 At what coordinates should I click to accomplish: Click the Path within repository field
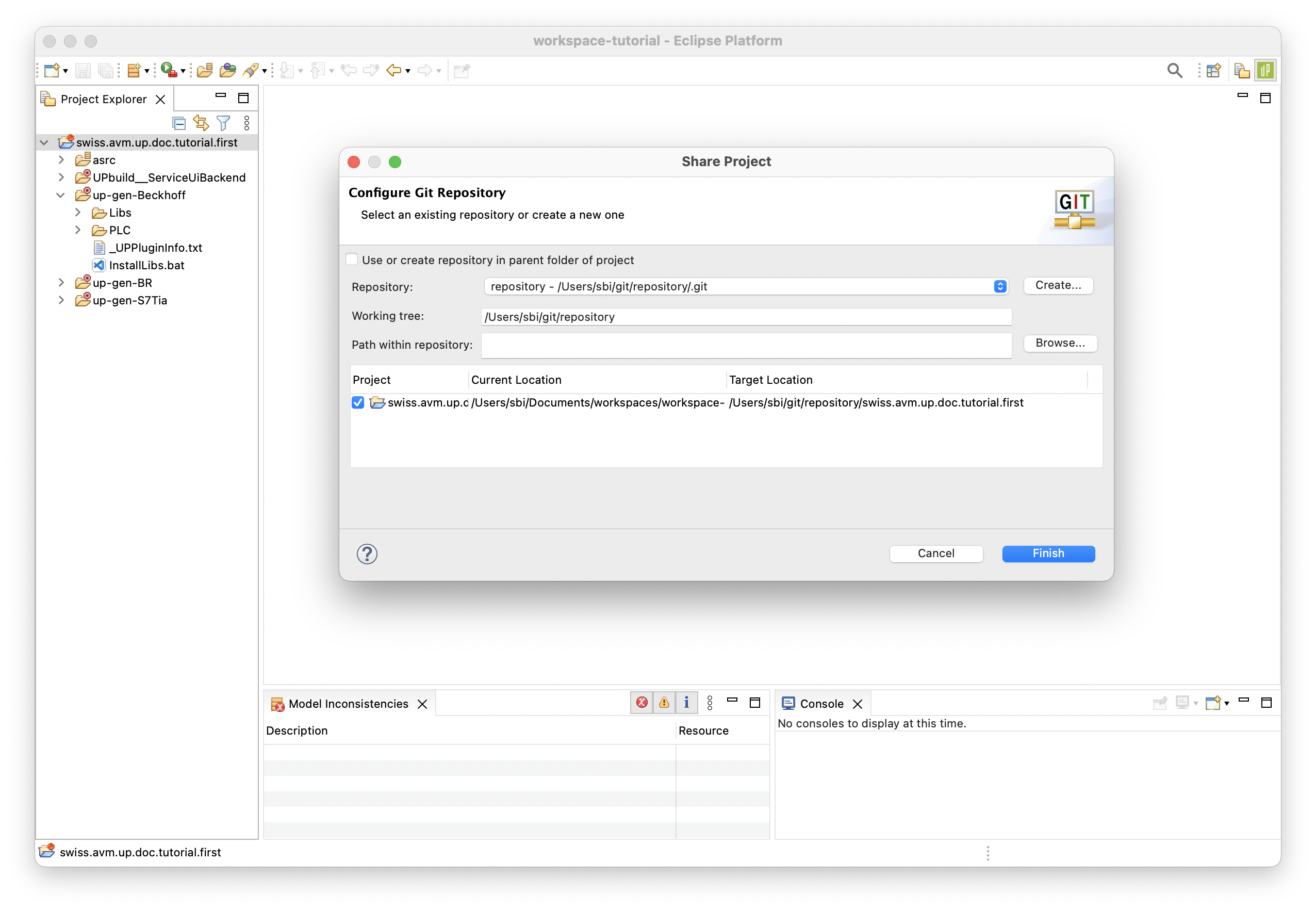point(746,346)
